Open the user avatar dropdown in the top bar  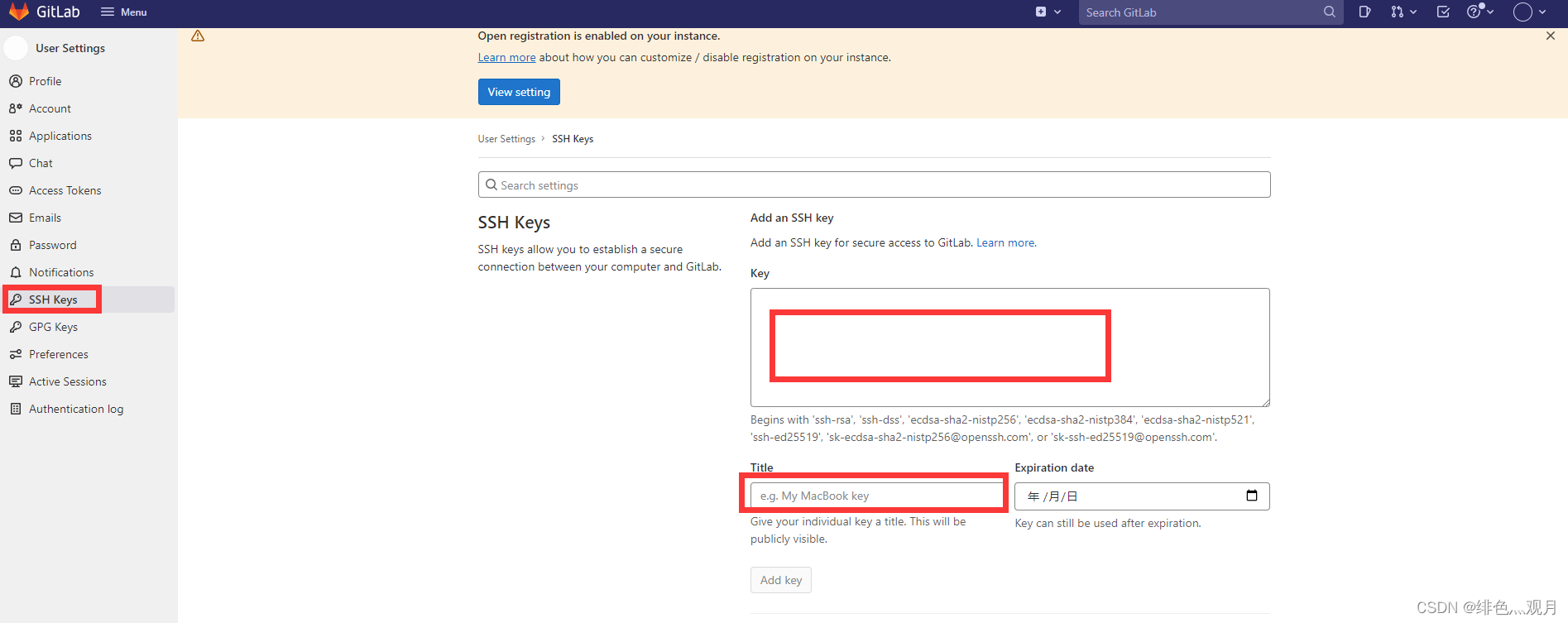1530,12
